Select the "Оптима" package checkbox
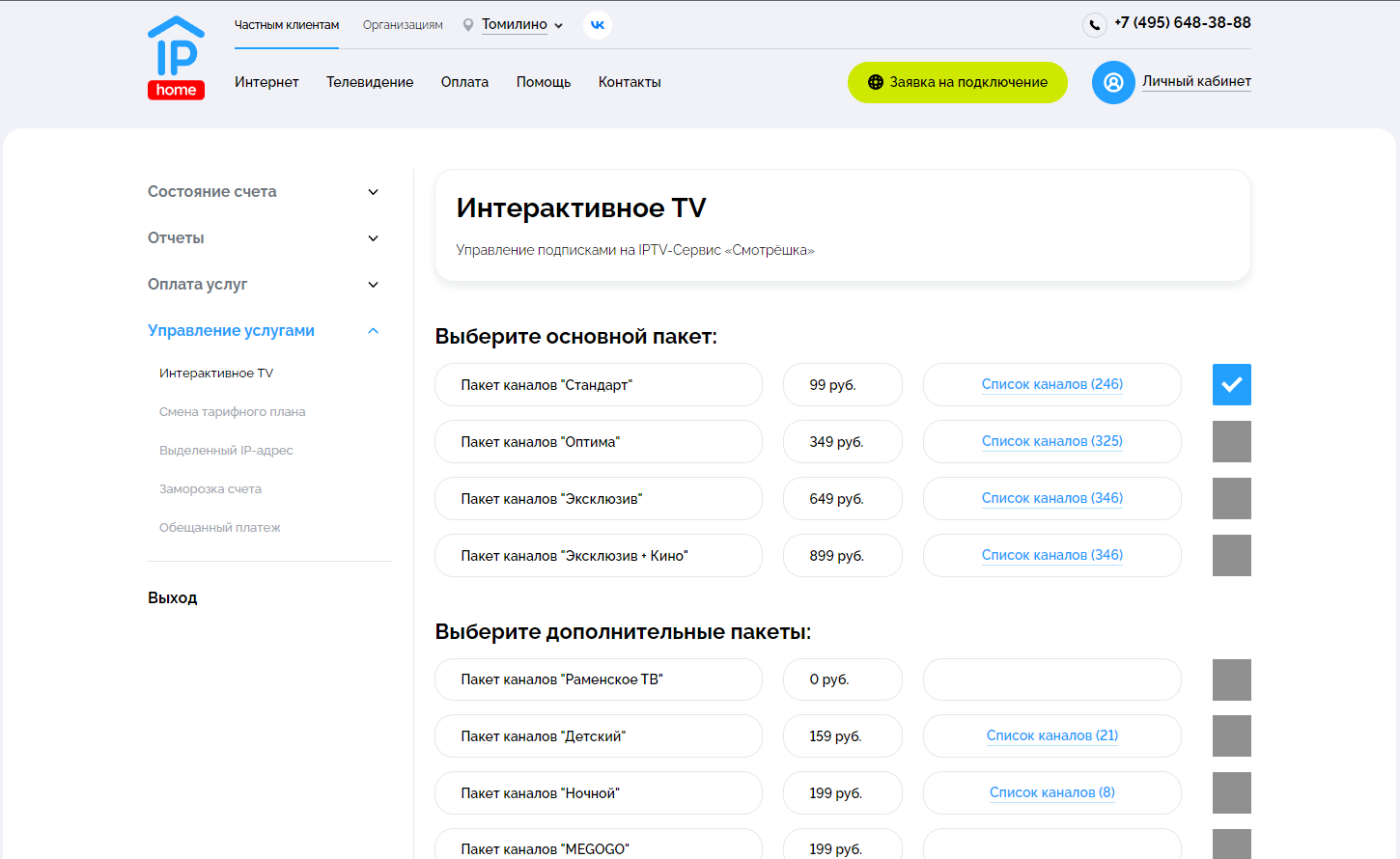 pyautogui.click(x=1231, y=441)
